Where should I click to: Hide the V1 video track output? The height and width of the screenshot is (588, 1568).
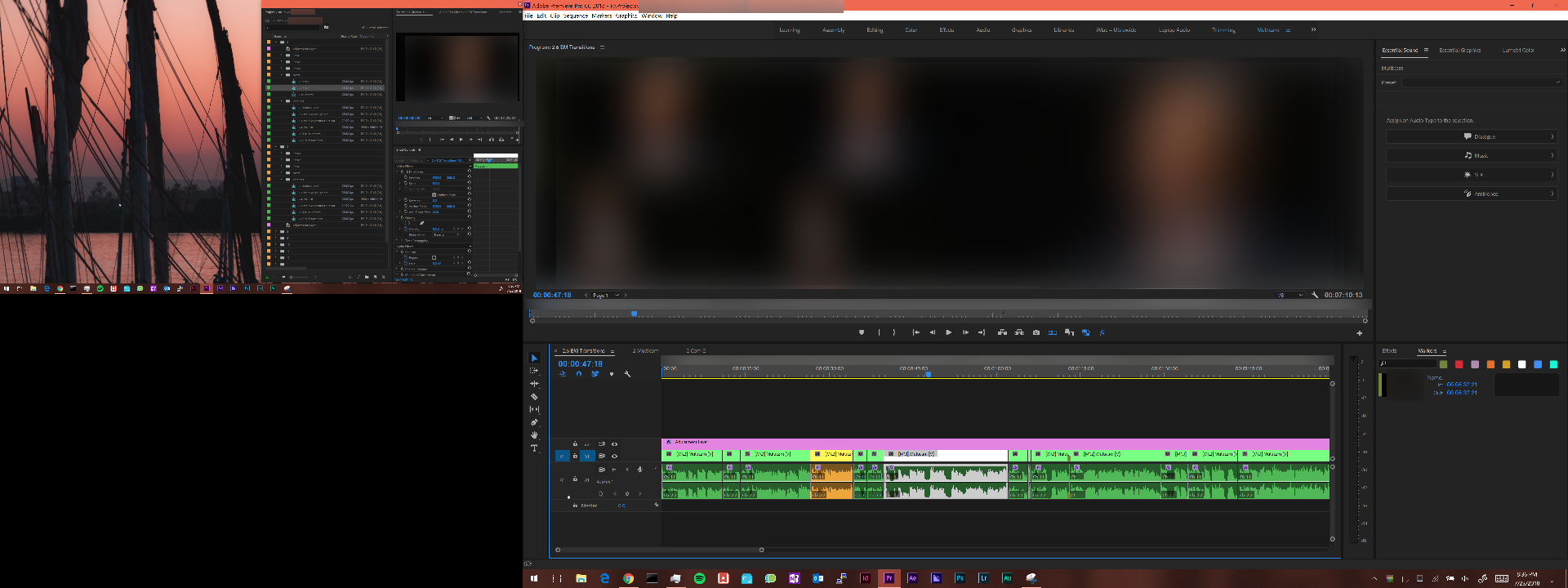[x=614, y=456]
